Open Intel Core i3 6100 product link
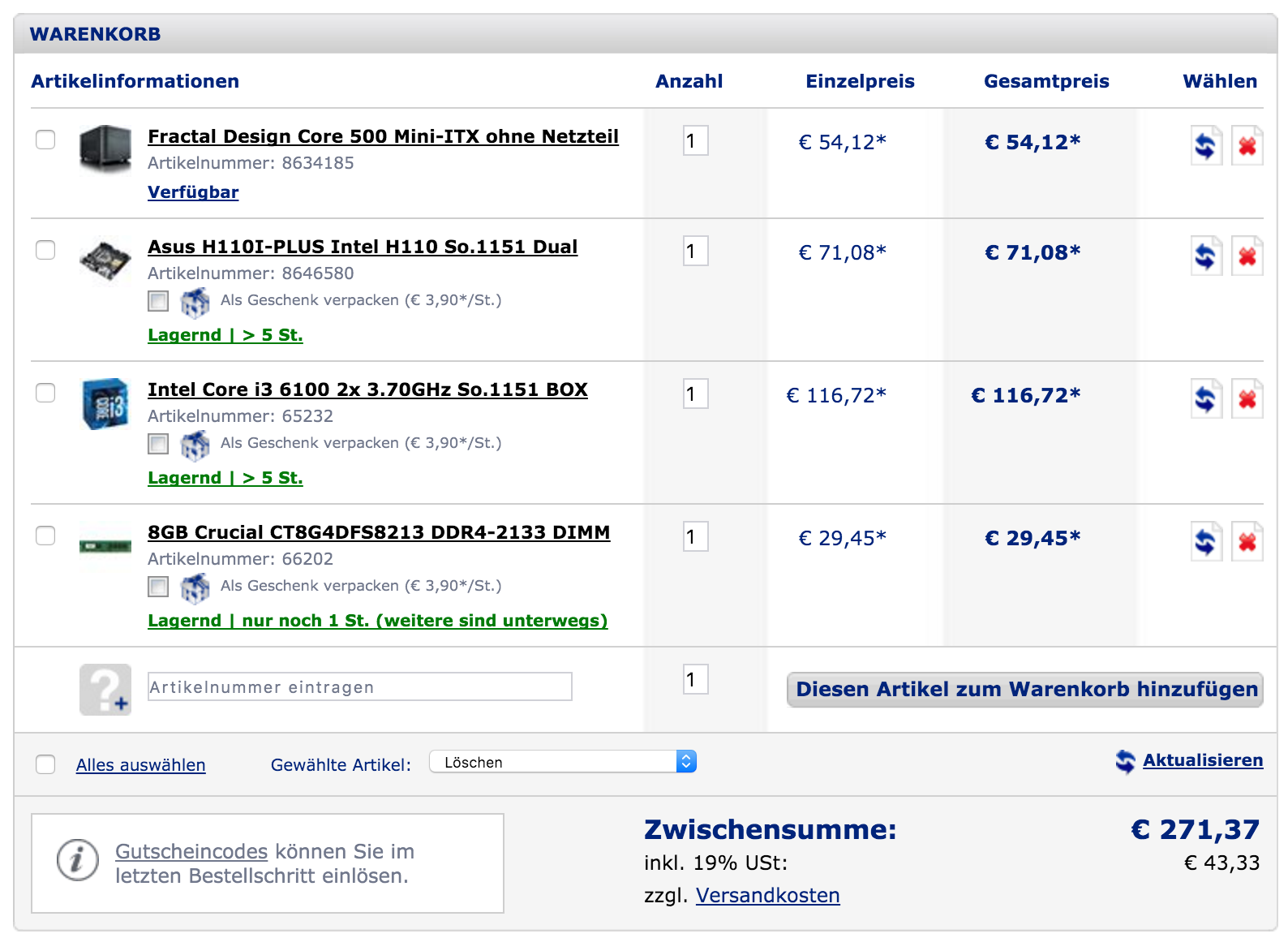Viewport: 1288px width, 938px height. pos(367,389)
